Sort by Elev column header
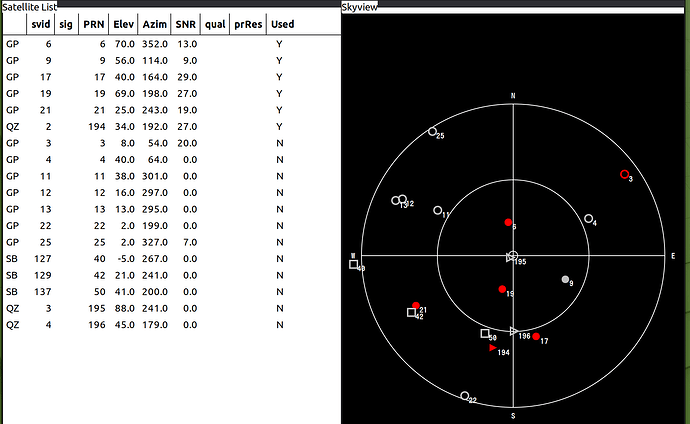This screenshot has width=690, height=424. click(x=123, y=24)
